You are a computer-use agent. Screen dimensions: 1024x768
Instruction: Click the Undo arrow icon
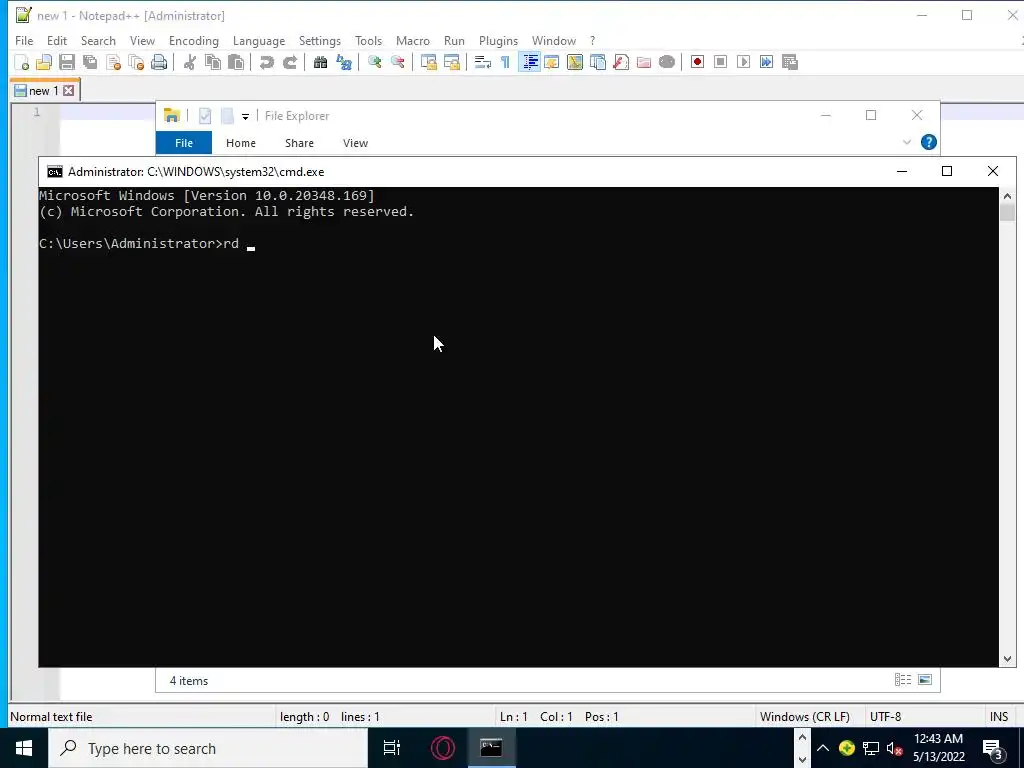pyautogui.click(x=266, y=62)
